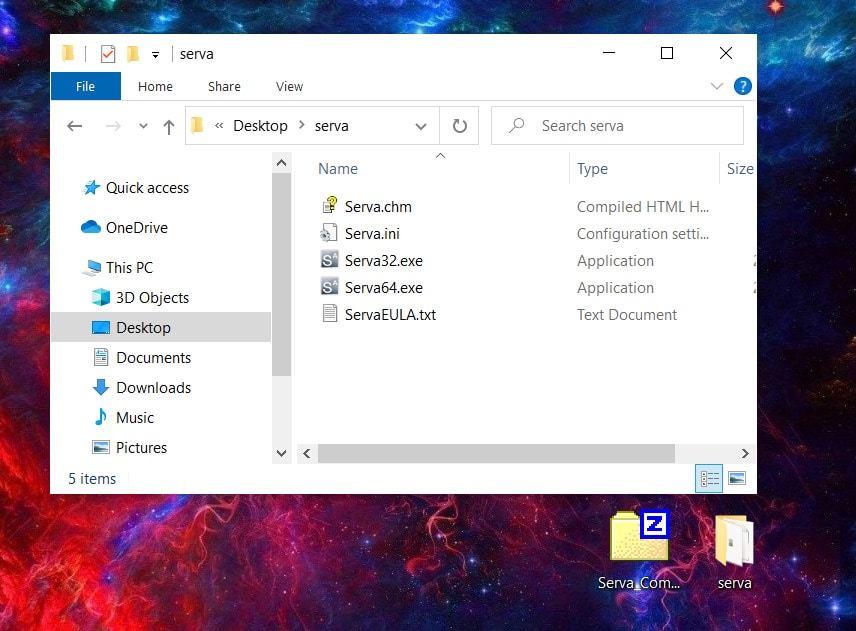
Task: Click the Documents folder icon in sidebar
Action: (x=101, y=357)
